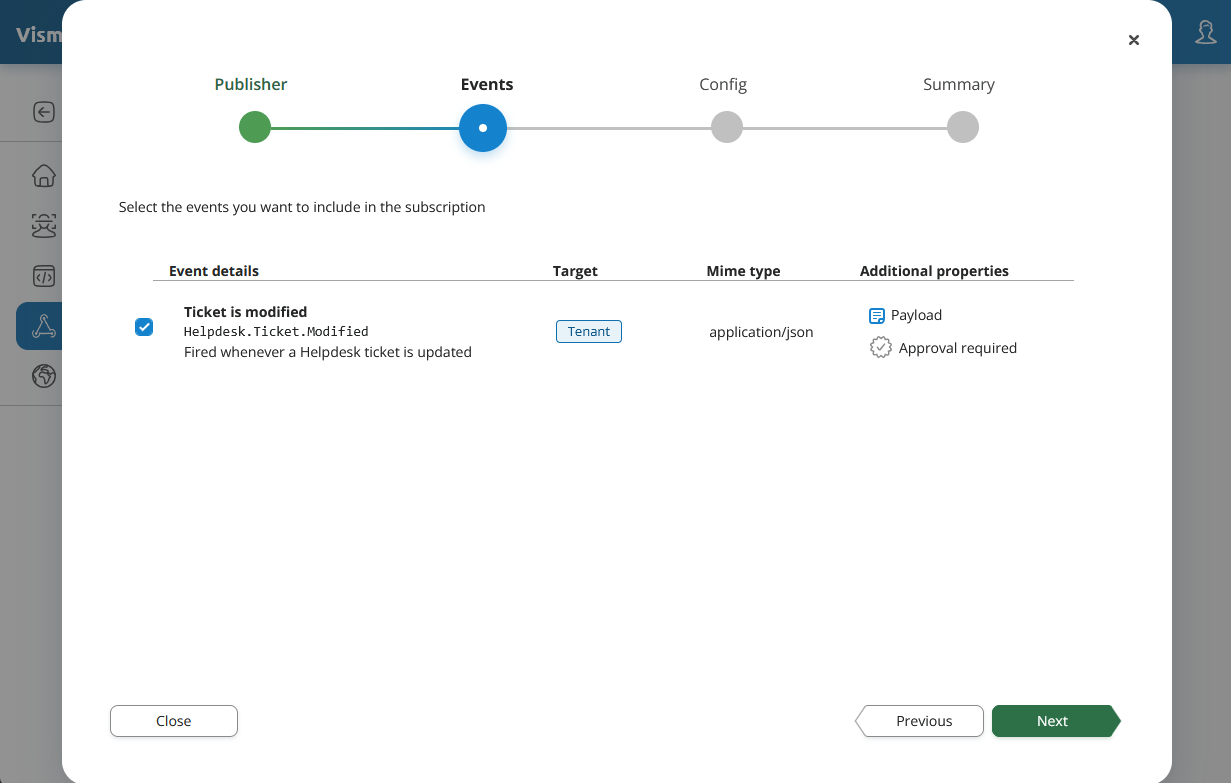Screen dimensions: 1231x783
Task: Dismiss dialog with the X button
Action: (x=1134, y=40)
